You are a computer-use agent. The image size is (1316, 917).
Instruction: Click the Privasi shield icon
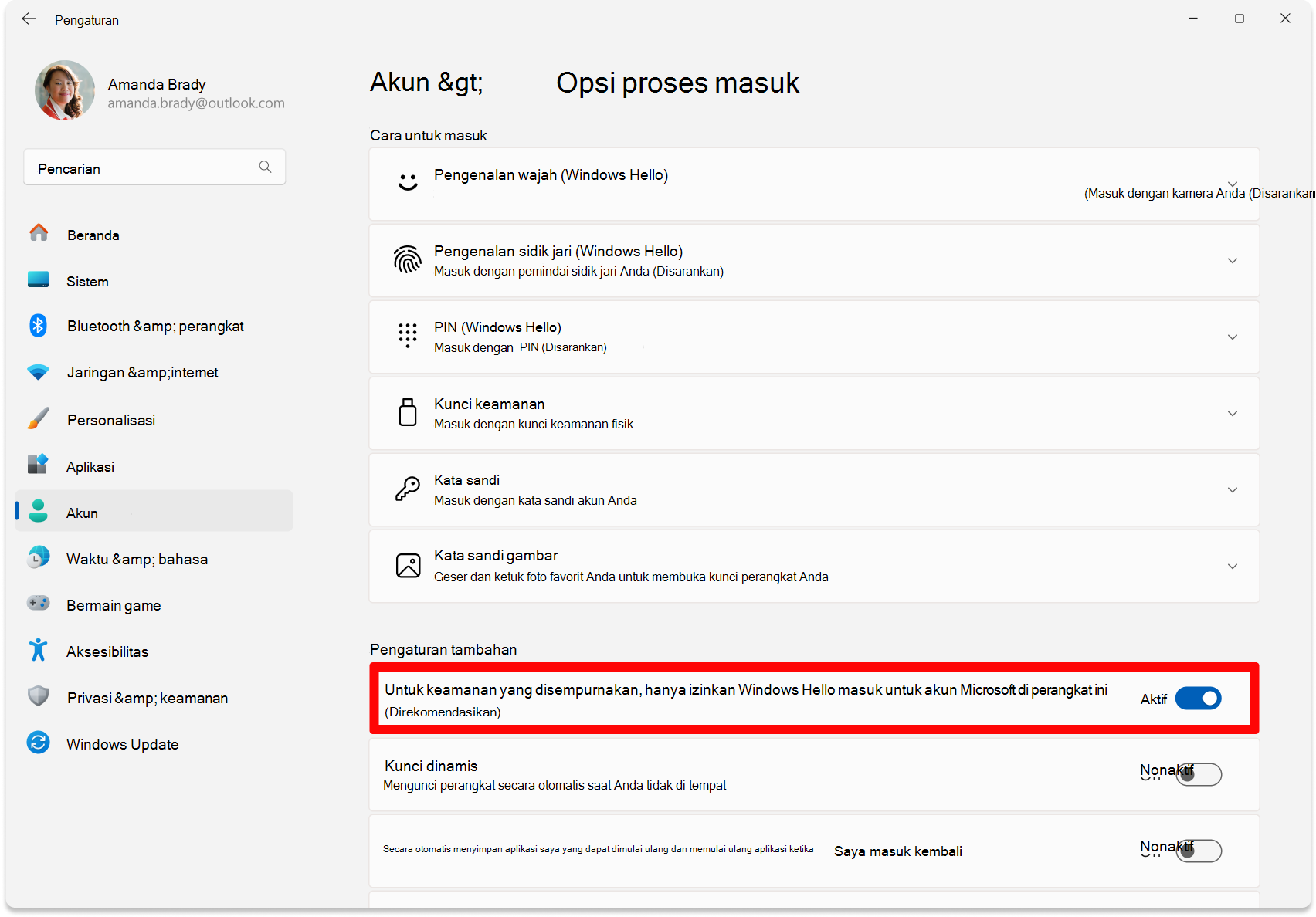[39, 696]
